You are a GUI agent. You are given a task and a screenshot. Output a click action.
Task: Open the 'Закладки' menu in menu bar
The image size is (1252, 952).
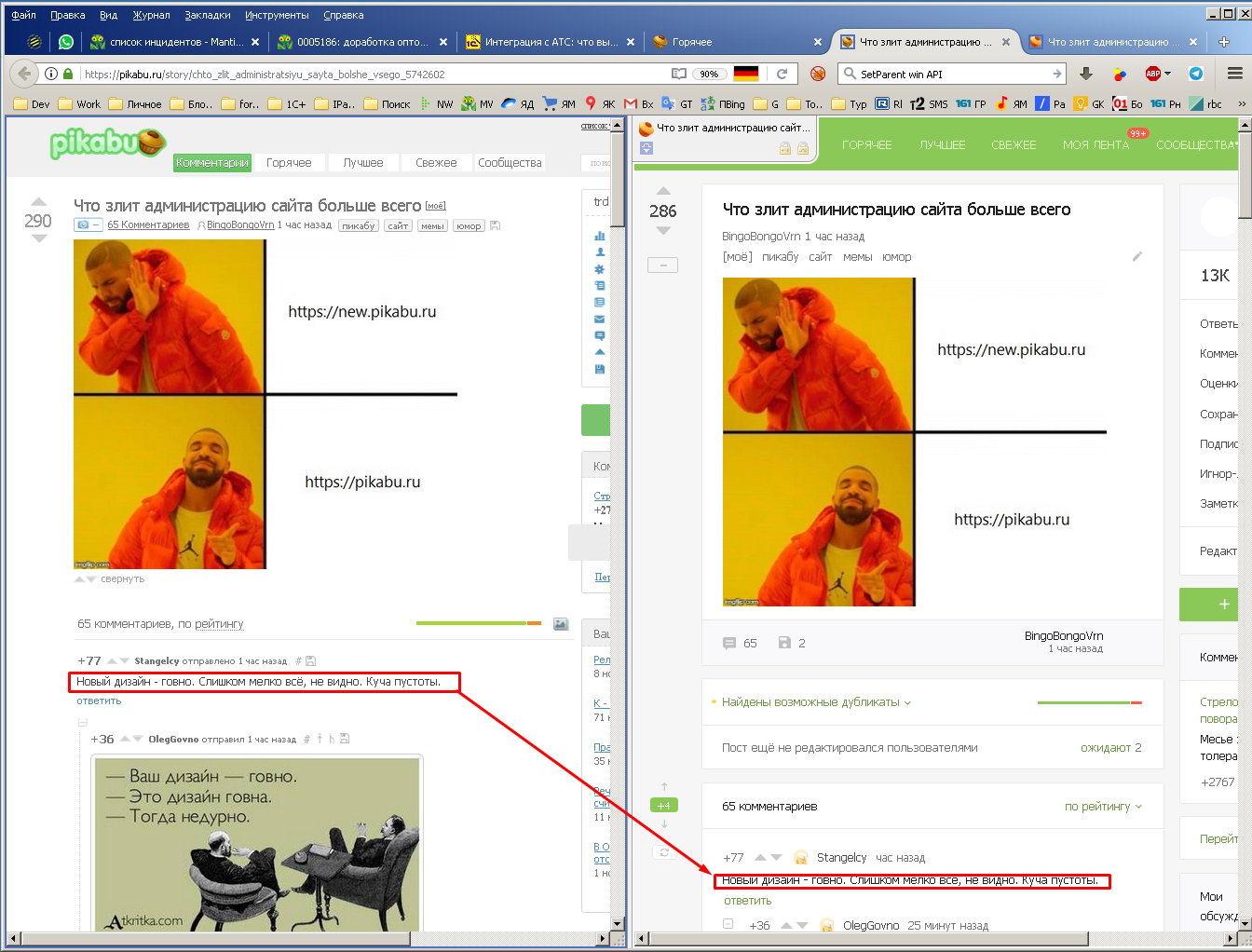coord(207,15)
